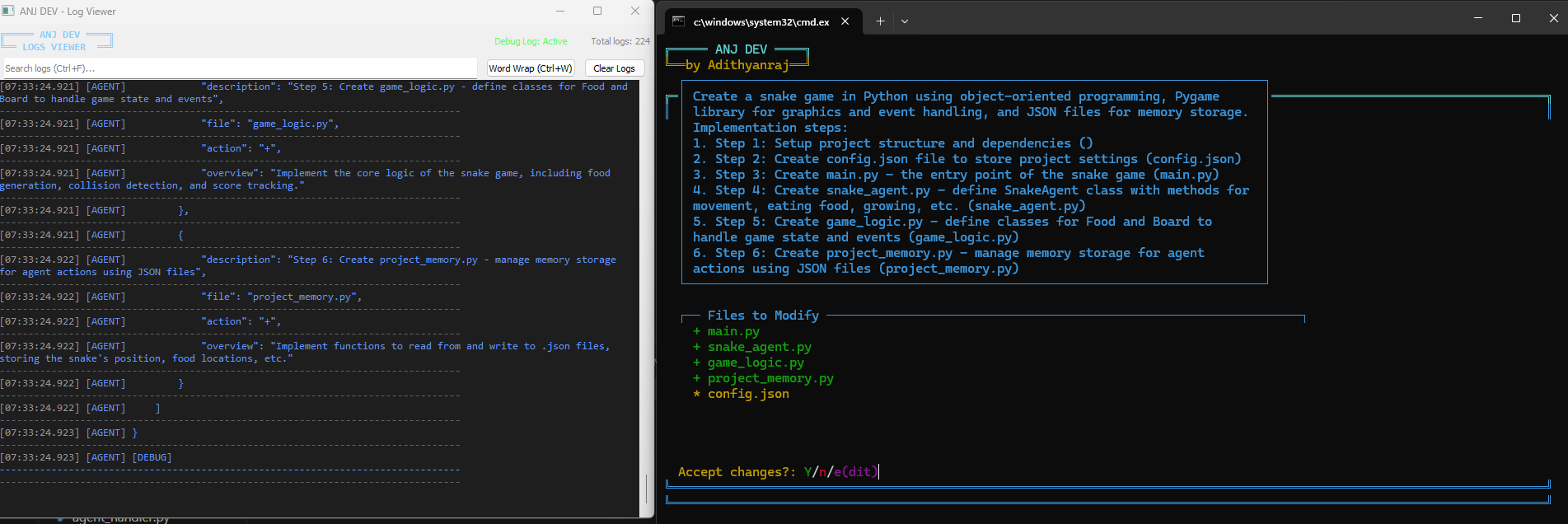This screenshot has width=1568, height=524.
Task: Click config.json in Files to Modify list
Action: [748, 394]
